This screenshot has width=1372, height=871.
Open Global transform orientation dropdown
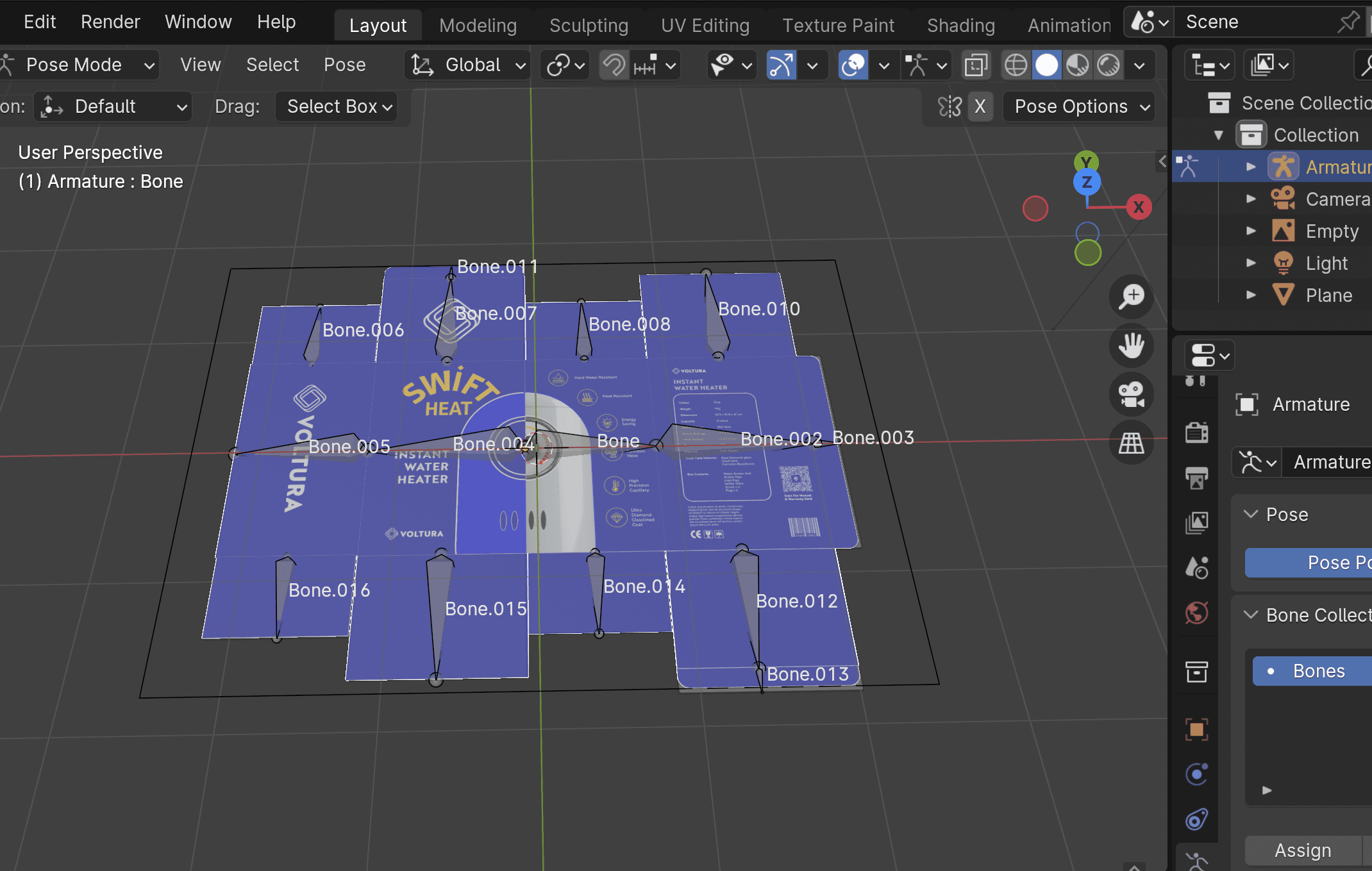pyautogui.click(x=468, y=65)
